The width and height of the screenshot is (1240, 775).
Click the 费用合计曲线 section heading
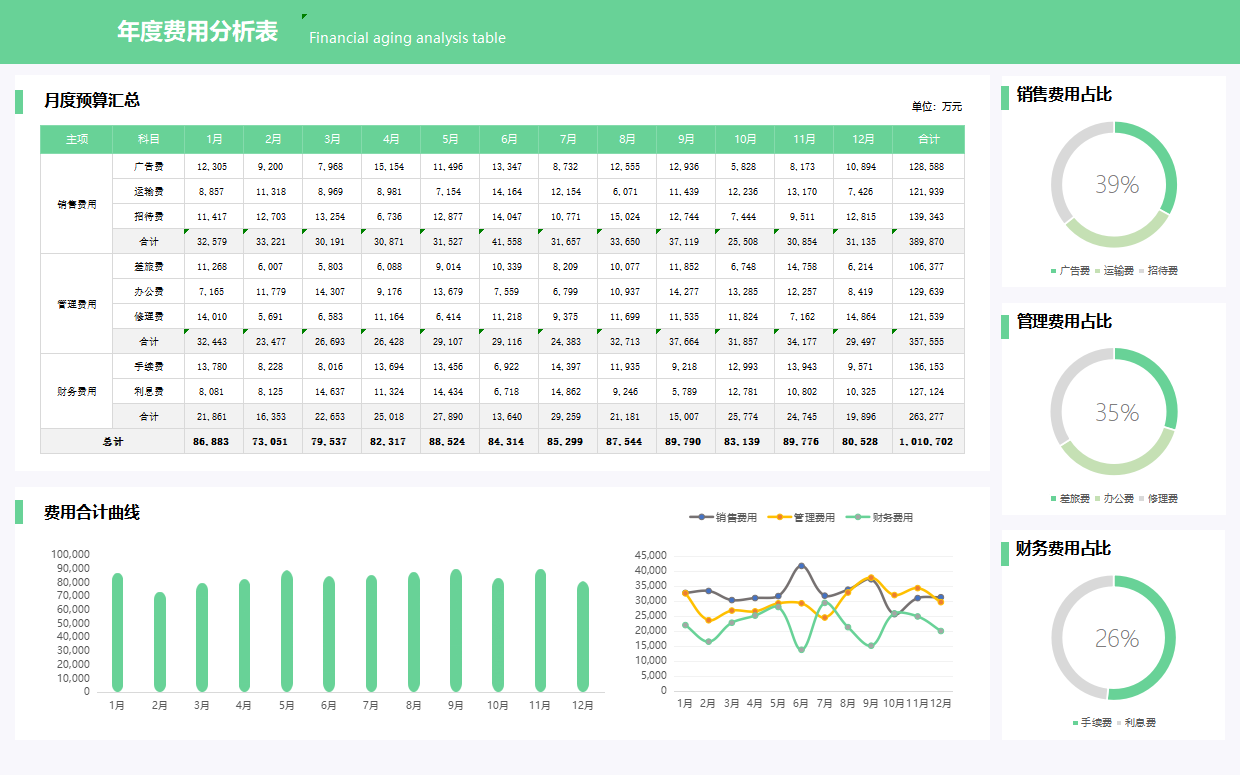click(91, 513)
